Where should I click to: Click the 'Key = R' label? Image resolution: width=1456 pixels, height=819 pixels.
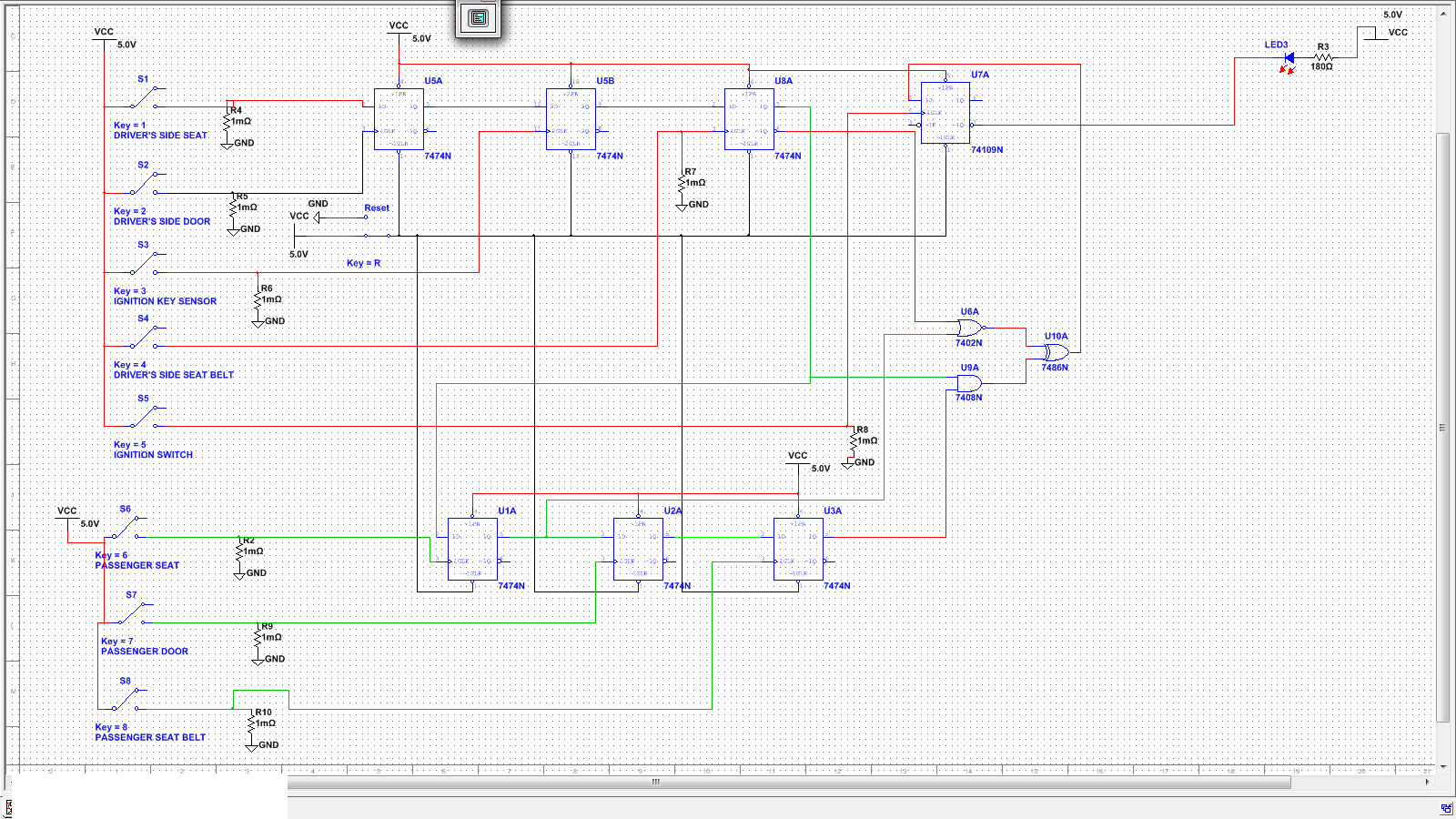(x=364, y=263)
